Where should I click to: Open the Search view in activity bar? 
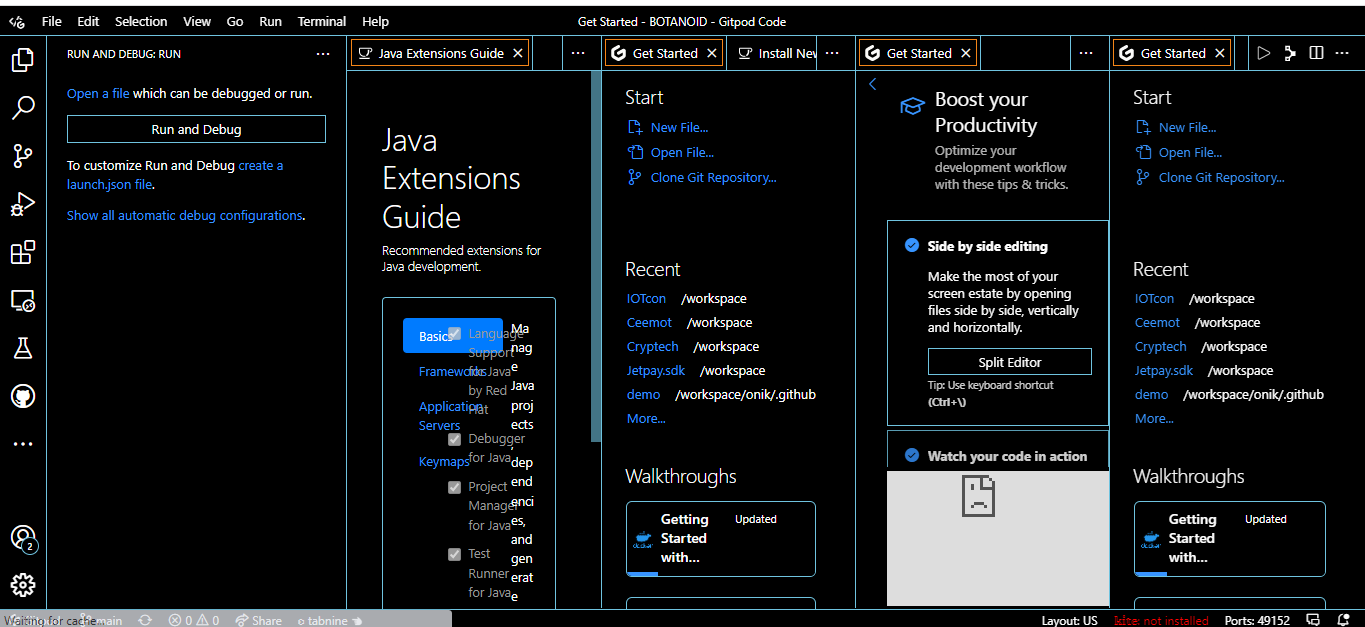click(x=22, y=108)
